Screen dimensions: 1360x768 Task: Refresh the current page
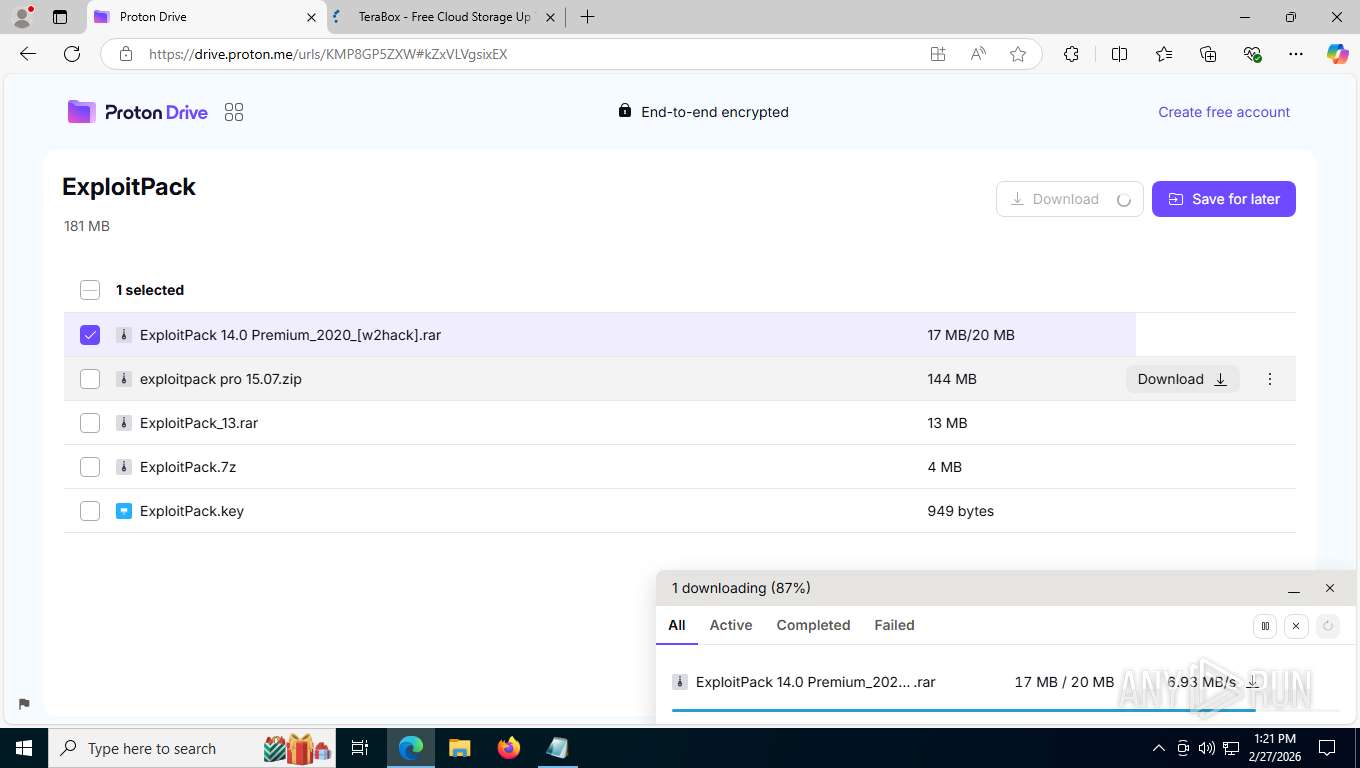click(x=72, y=54)
